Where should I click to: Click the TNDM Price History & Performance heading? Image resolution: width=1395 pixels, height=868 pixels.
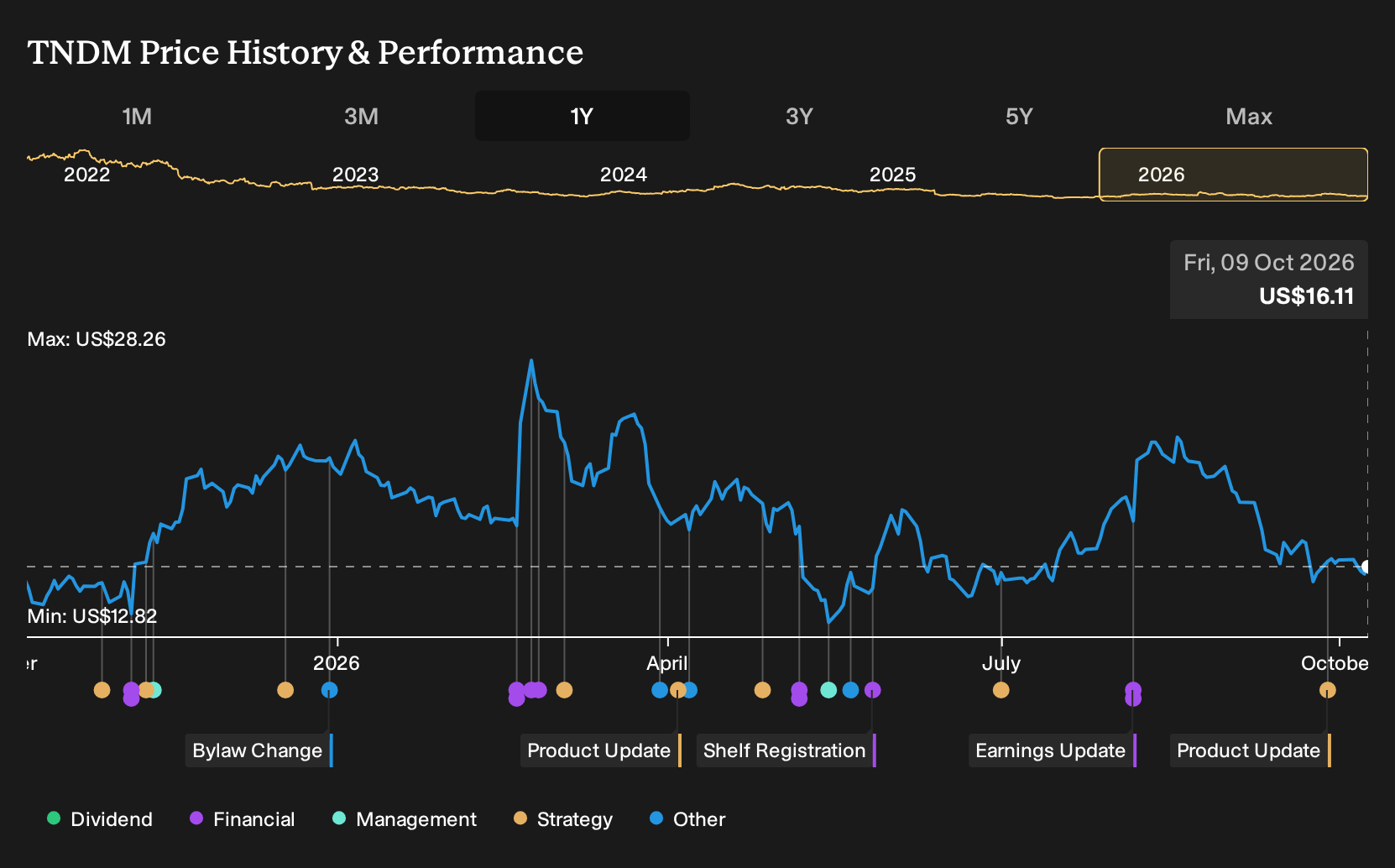pyautogui.click(x=306, y=52)
